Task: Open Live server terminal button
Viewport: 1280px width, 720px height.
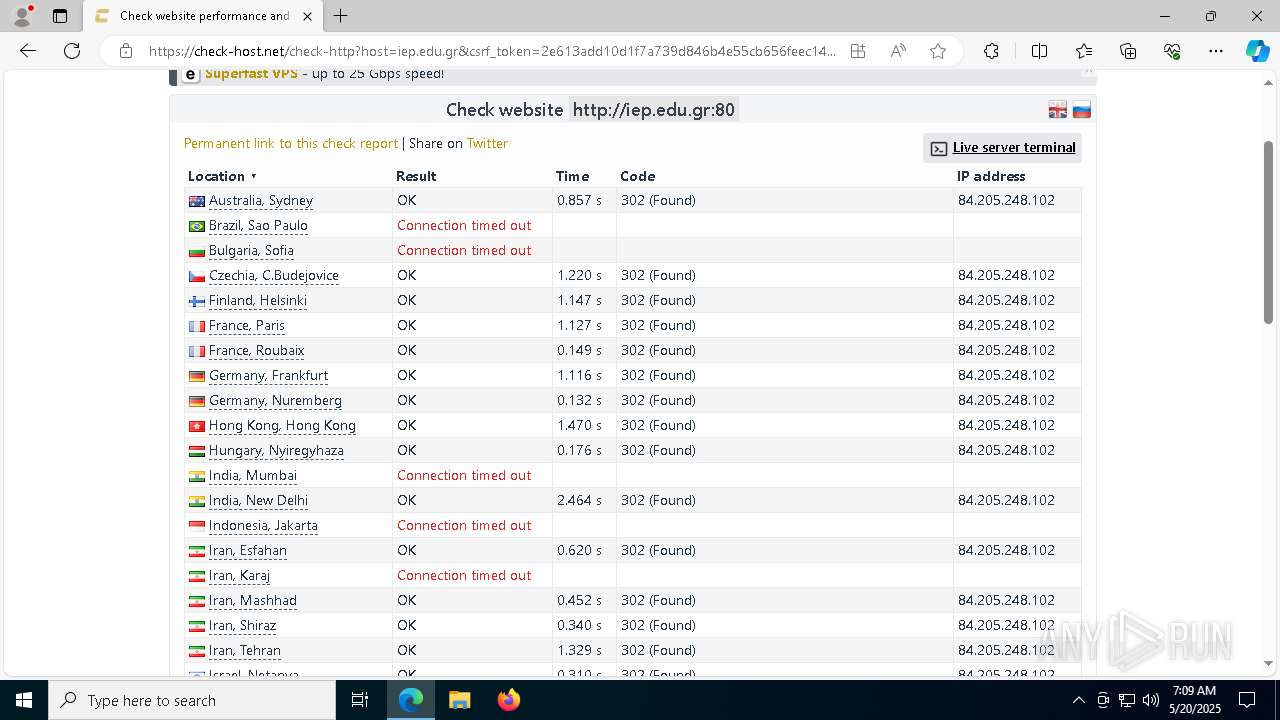Action: [1002, 148]
